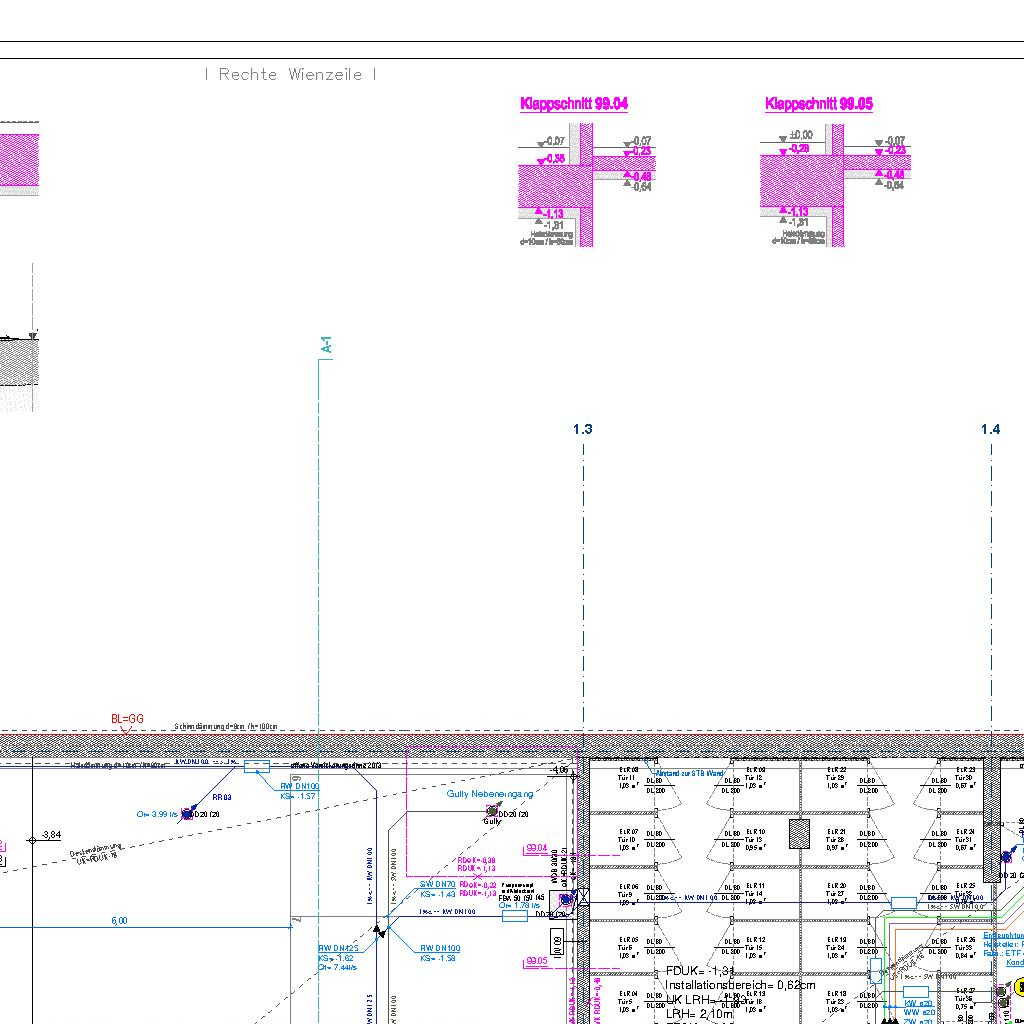Open the Klappschnitt 99.05 section title
The image size is (1024, 1024).
pos(819,104)
